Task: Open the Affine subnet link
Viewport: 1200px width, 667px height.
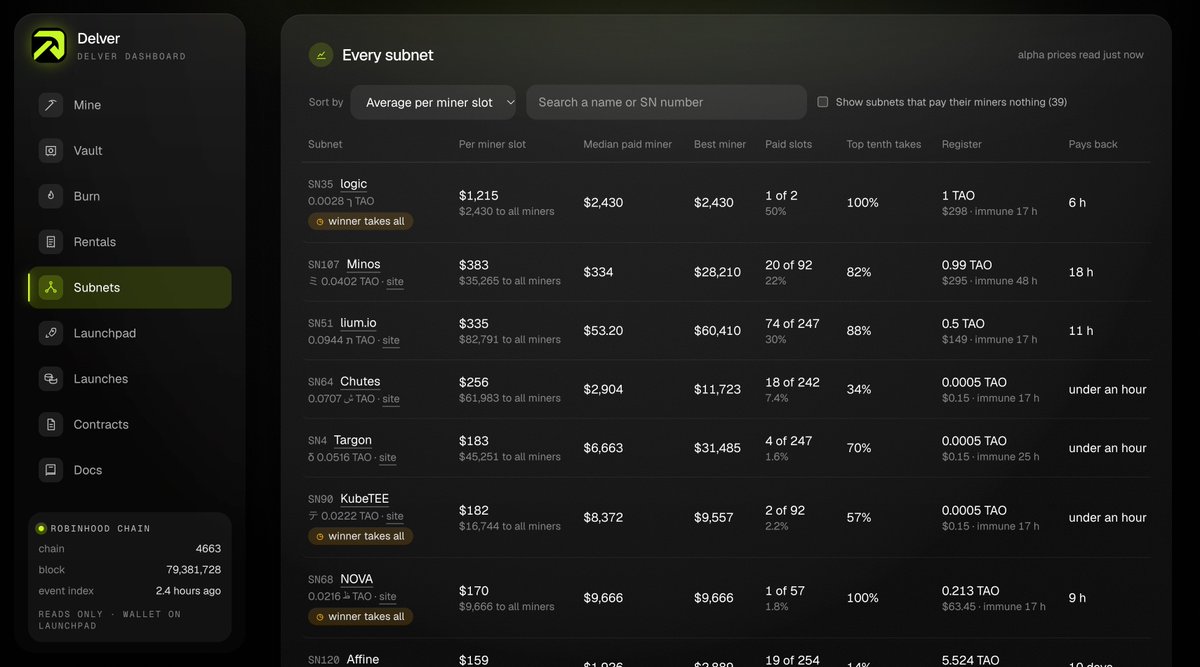Action: tap(363, 660)
